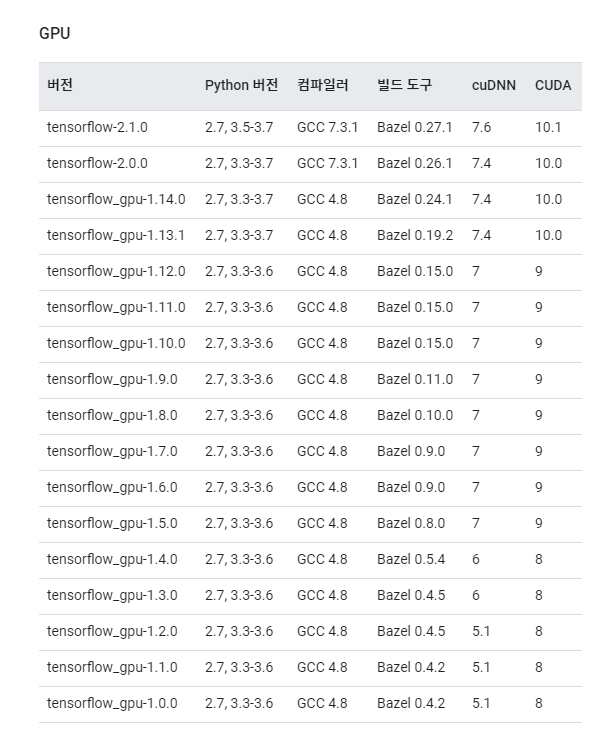Click CUDA 9 in tensorflow_gpu-1.5.0 row

539,523
